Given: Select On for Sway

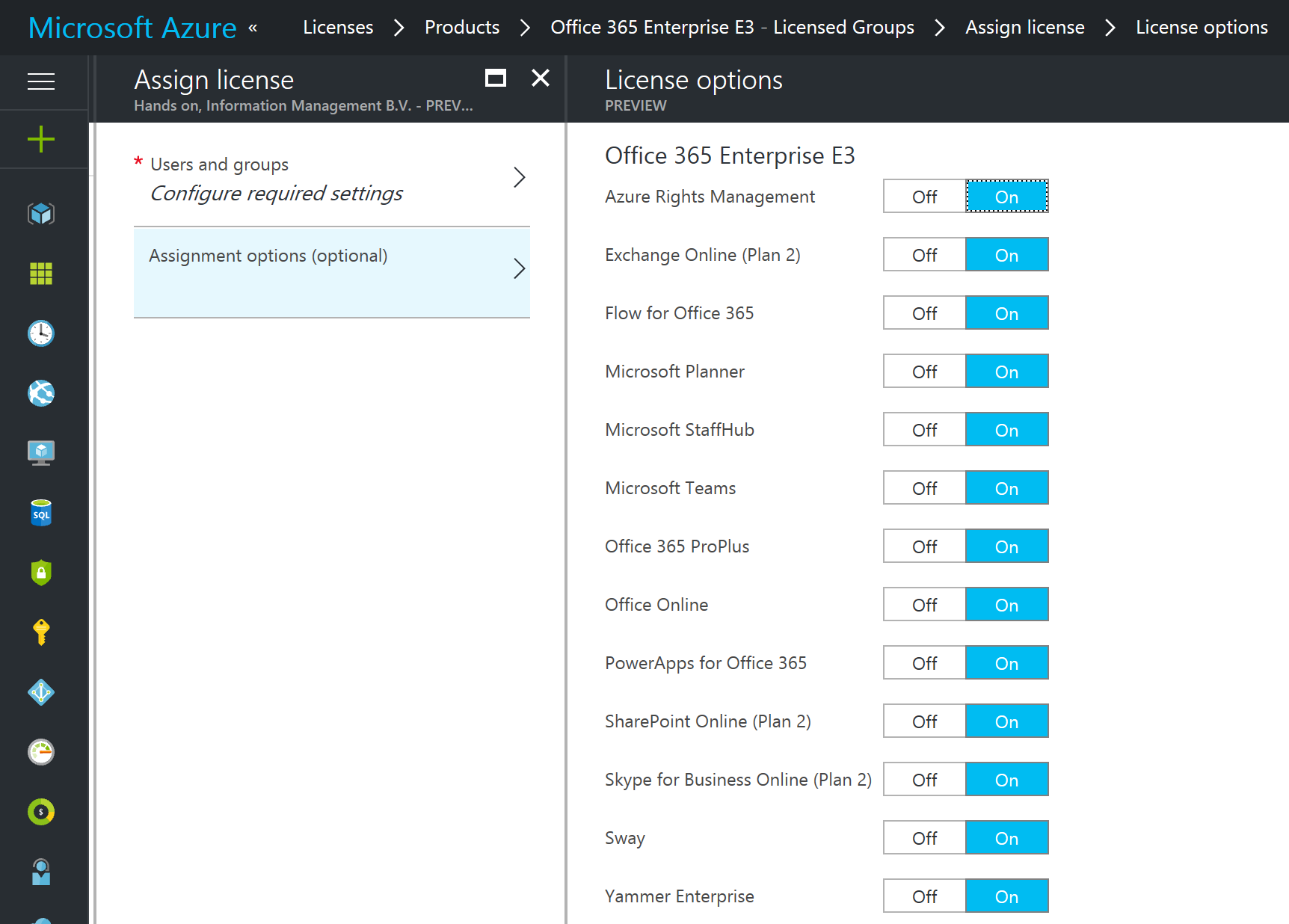Looking at the screenshot, I should point(1007,838).
